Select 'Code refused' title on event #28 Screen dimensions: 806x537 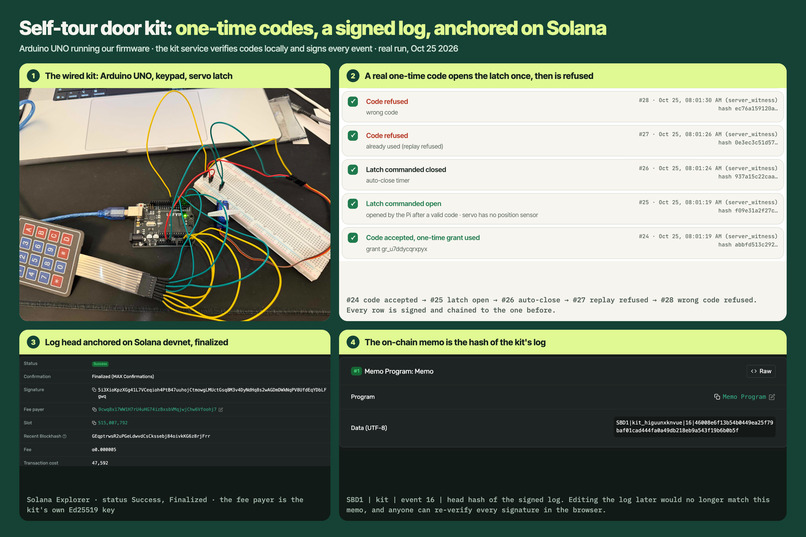[387, 102]
